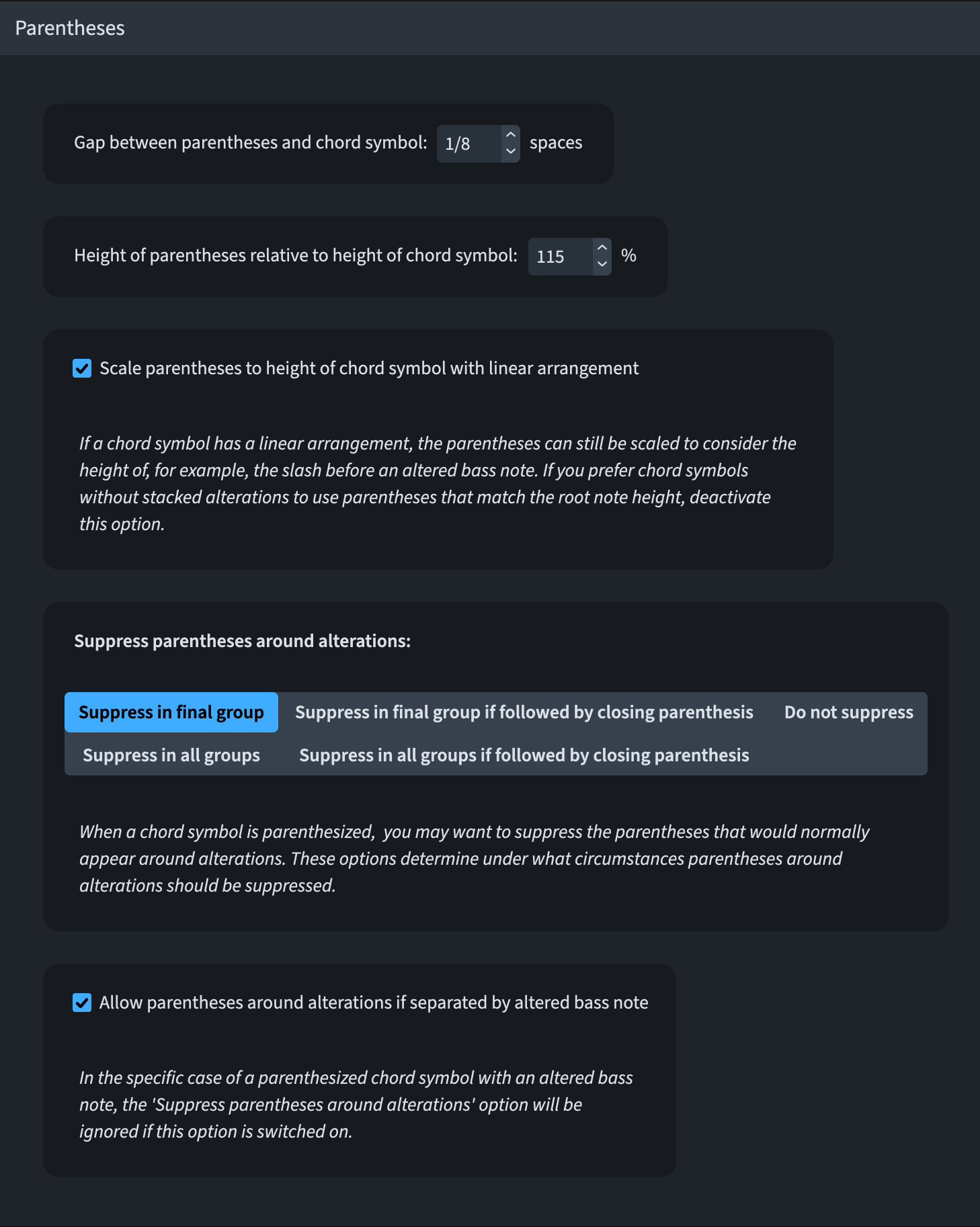The width and height of the screenshot is (980, 1227).
Task: Increase the gap between parentheses value
Action: [x=511, y=135]
